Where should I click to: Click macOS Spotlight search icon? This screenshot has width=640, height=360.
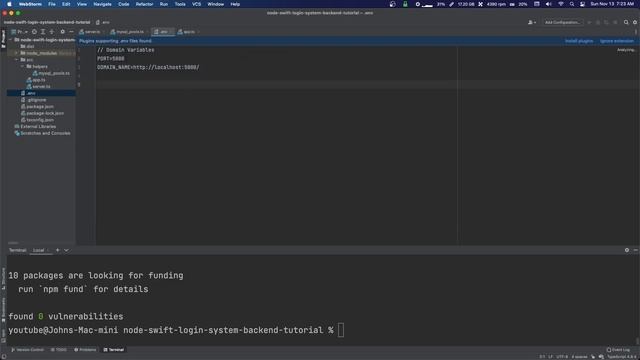[x=571, y=4]
